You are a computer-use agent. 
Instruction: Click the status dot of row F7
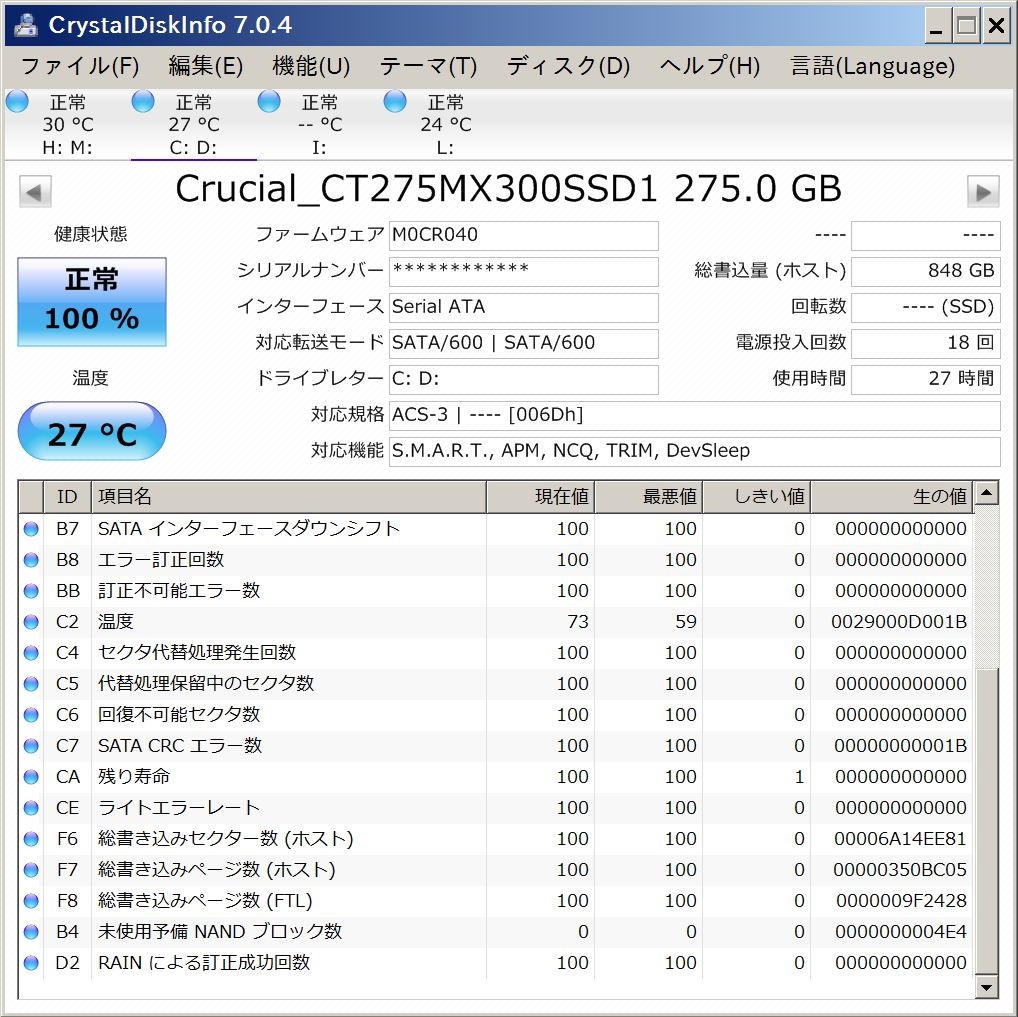point(31,870)
